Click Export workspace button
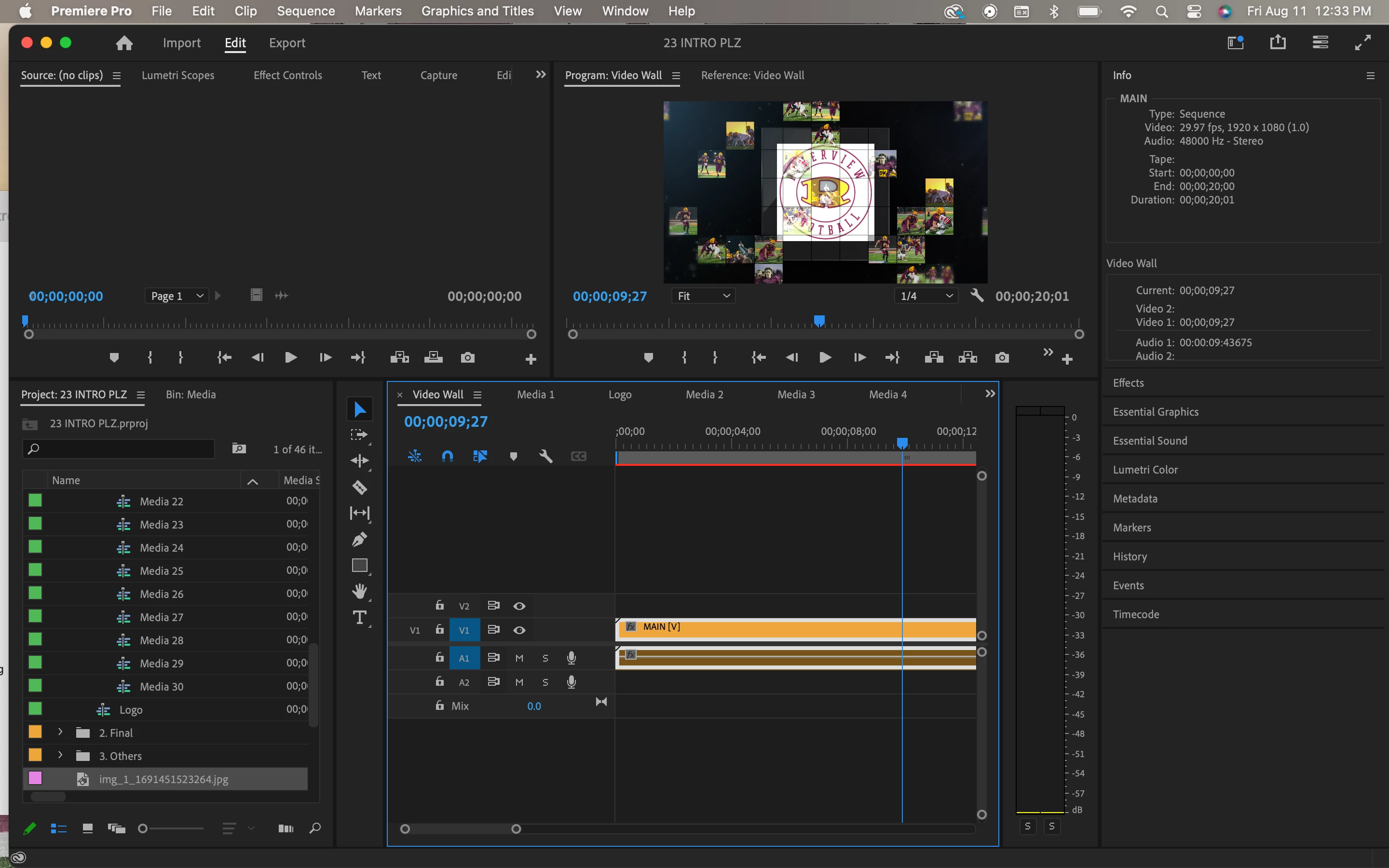Image resolution: width=1389 pixels, height=868 pixels. pos(287,43)
